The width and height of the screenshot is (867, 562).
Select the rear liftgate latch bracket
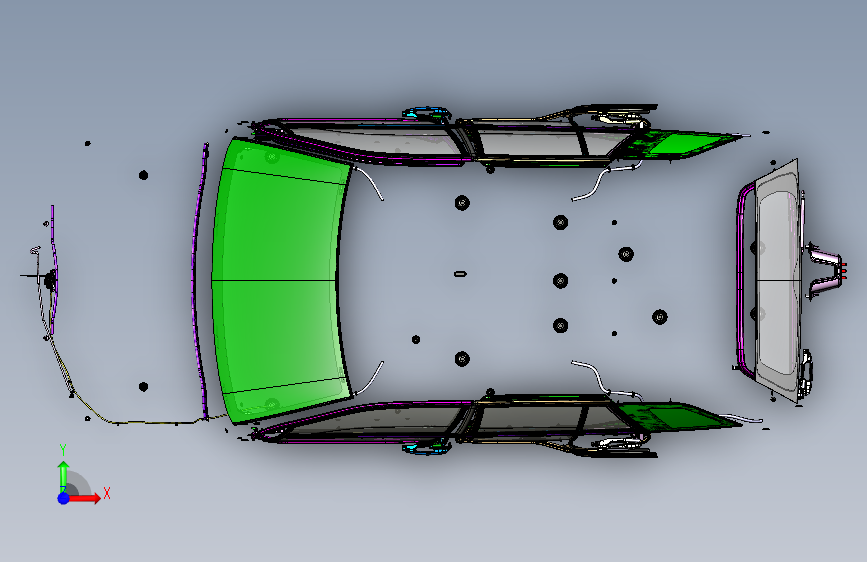click(x=825, y=271)
